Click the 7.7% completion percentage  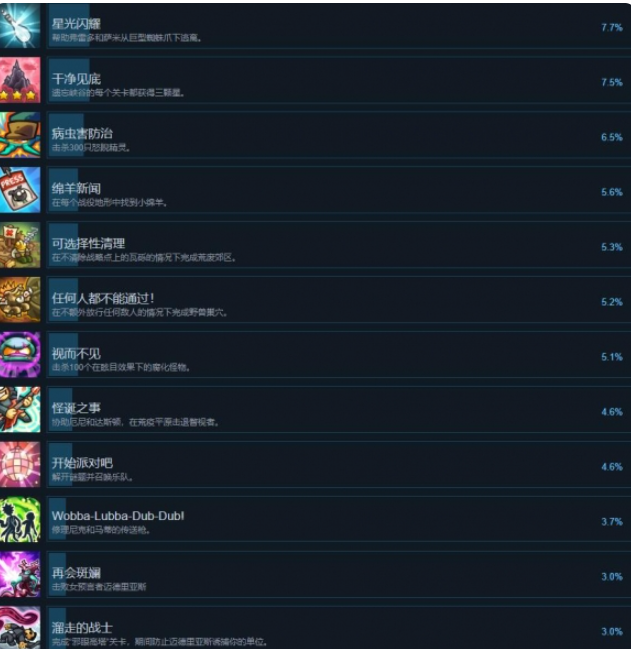pos(612,28)
